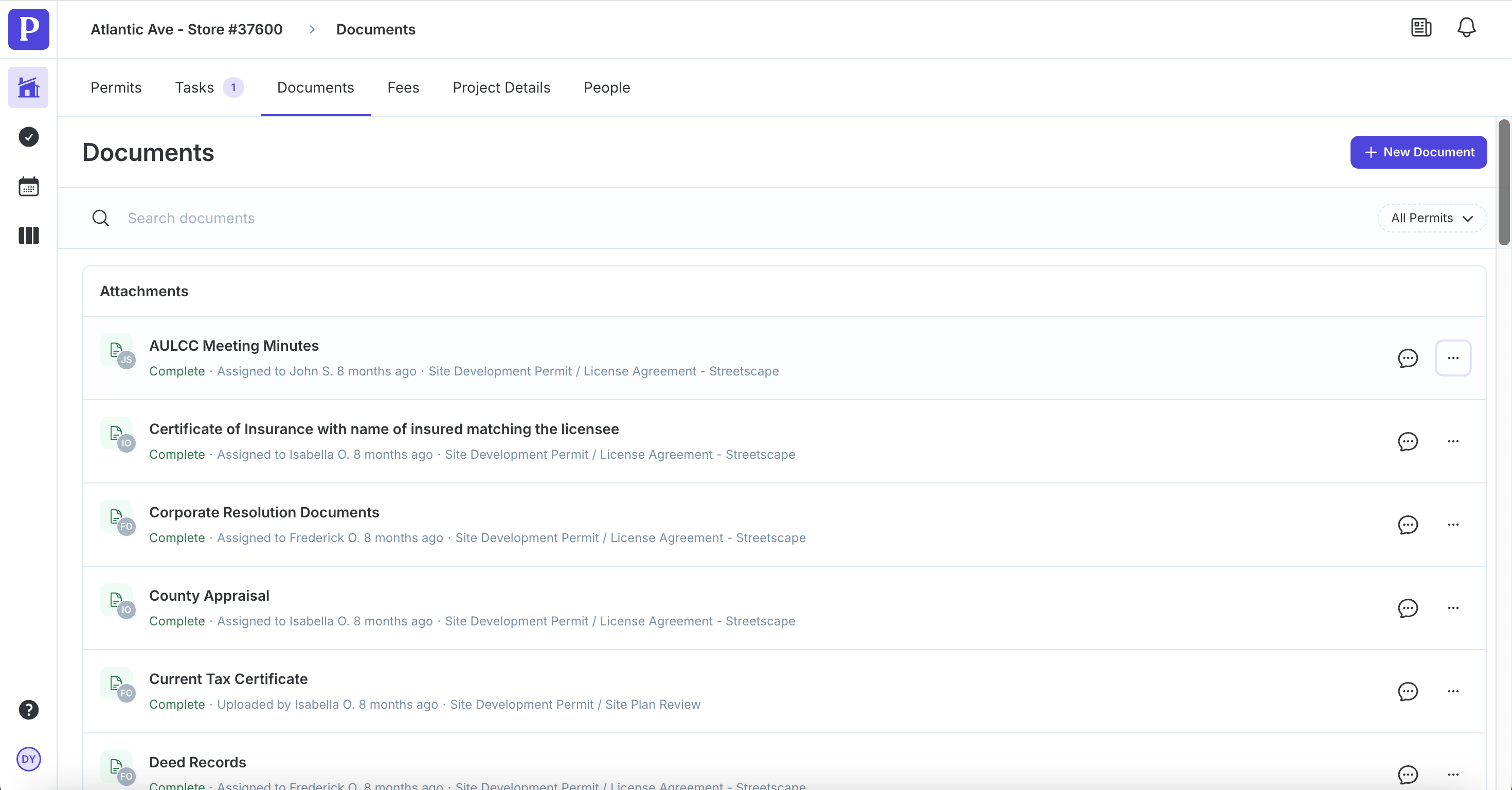Expand the All Permits filter dropdown
Screen dimensions: 1512x790
[1432, 218]
